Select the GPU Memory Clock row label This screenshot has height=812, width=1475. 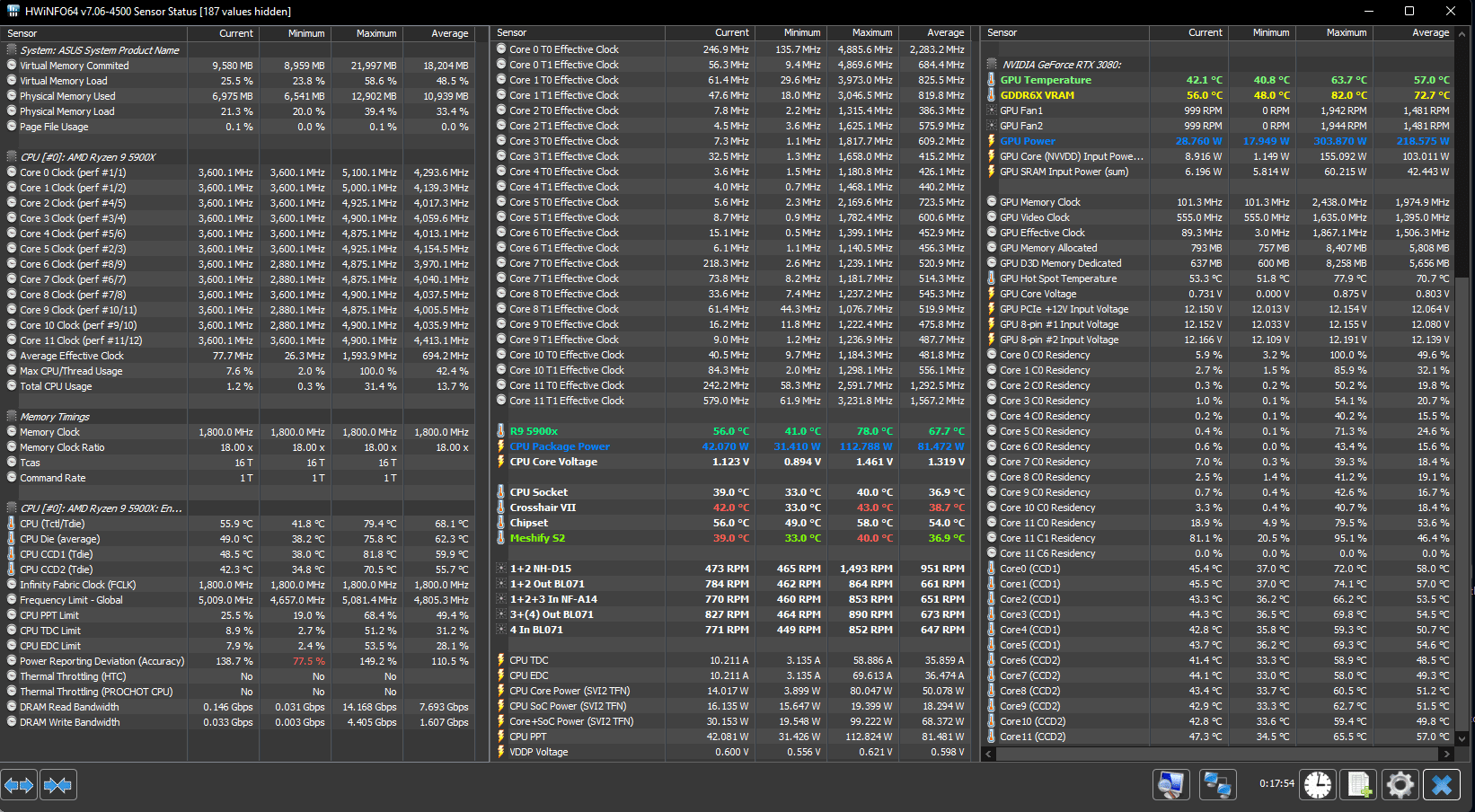coord(1040,202)
